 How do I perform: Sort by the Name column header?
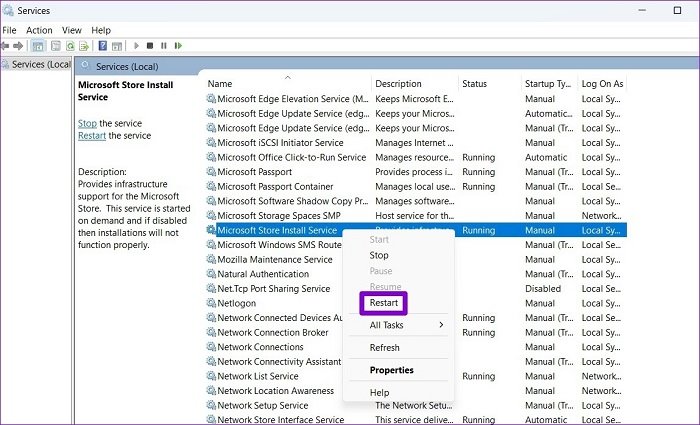click(x=220, y=83)
